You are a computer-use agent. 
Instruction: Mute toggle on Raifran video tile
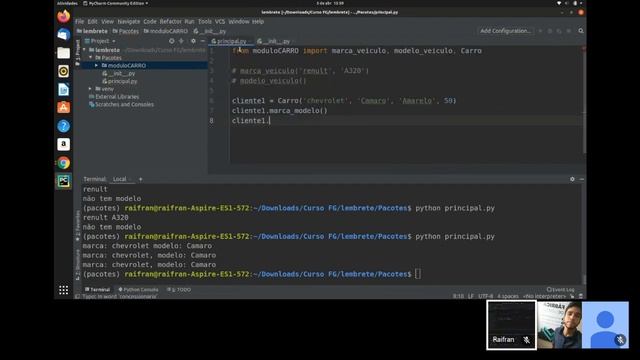tap(527, 340)
